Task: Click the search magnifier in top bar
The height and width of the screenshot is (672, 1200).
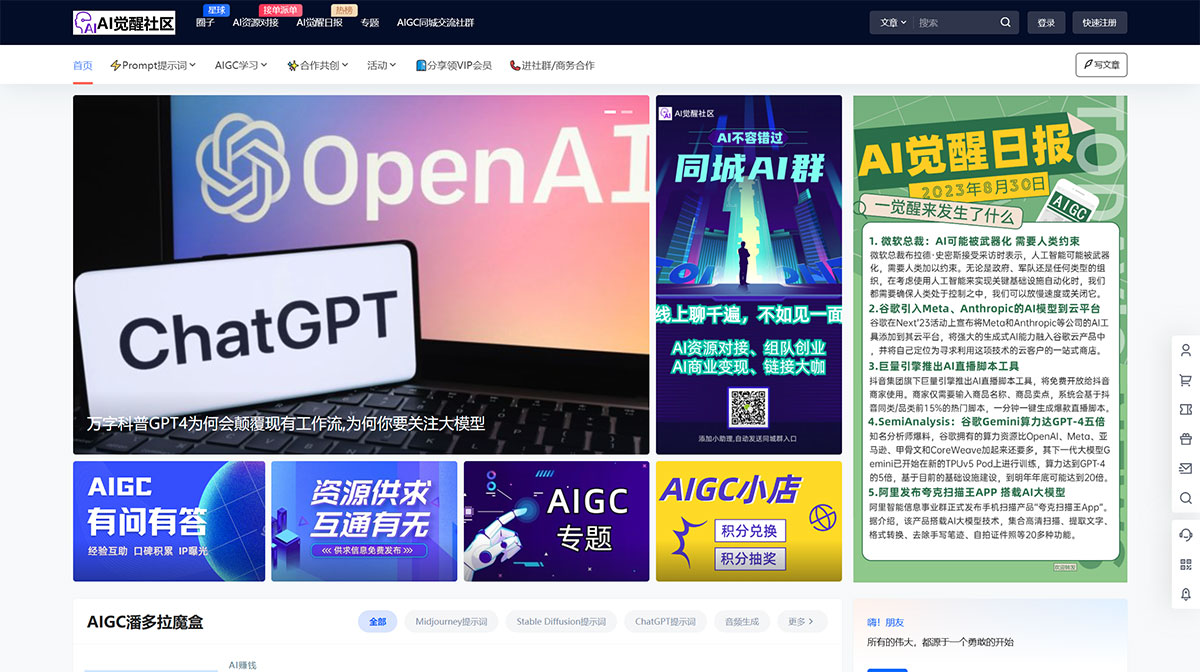Action: 1004,21
